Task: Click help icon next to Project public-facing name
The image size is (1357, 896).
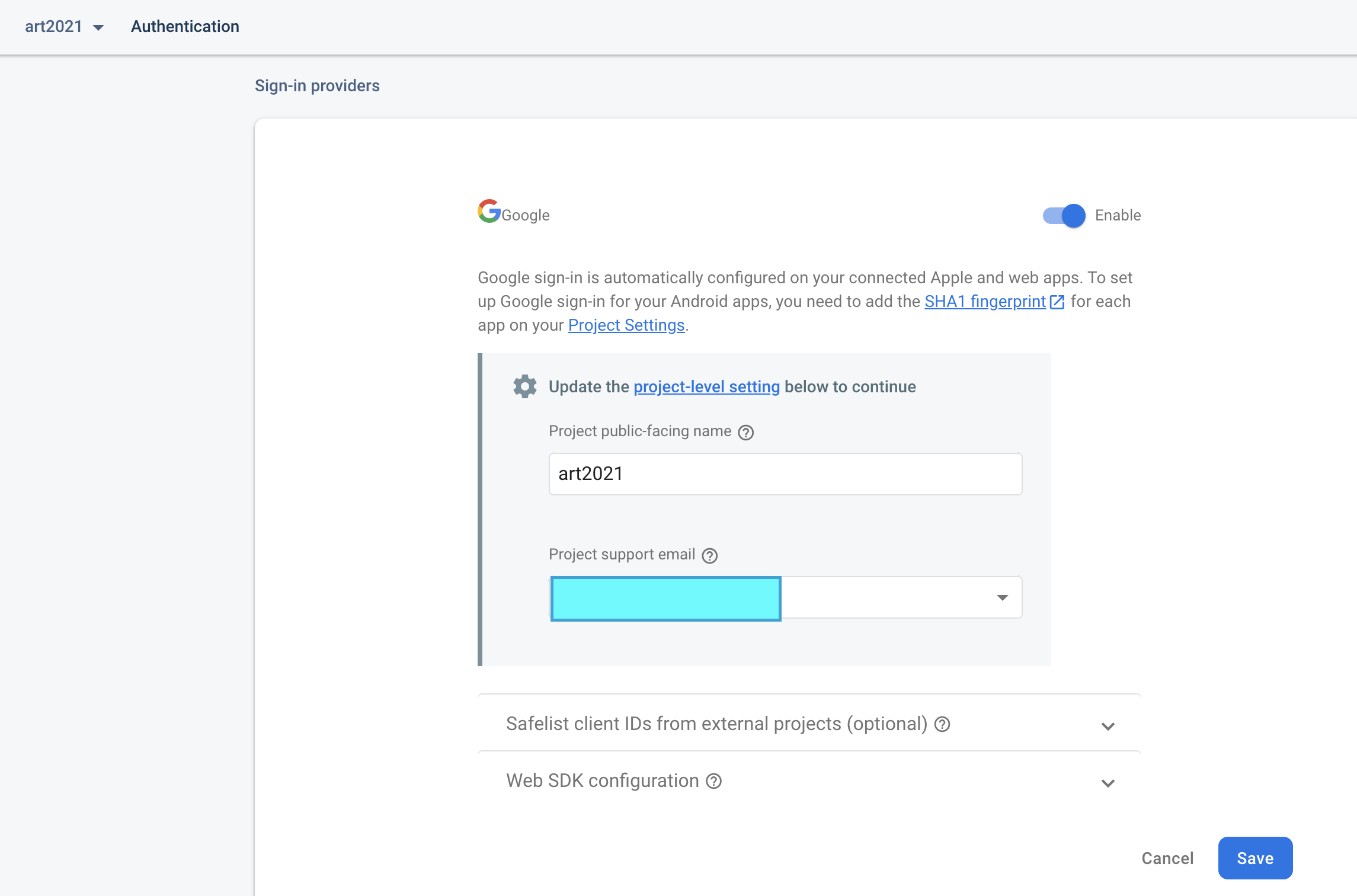Action: tap(745, 433)
